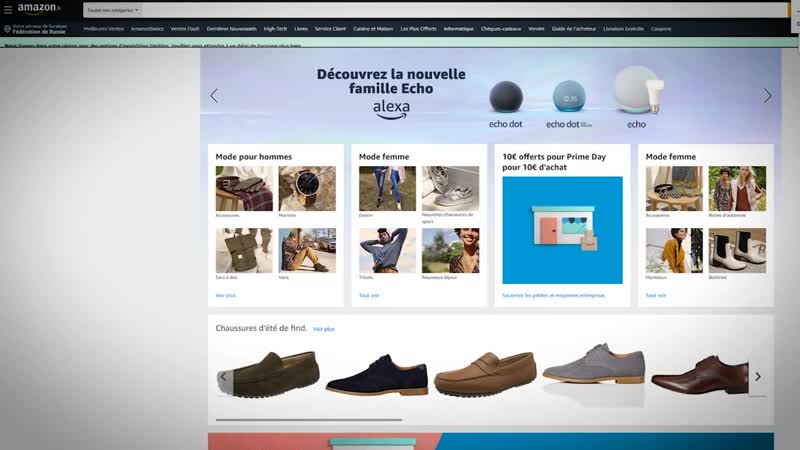The image size is (800, 450).
Task: Advance hero banner with right arrow
Action: 767,96
